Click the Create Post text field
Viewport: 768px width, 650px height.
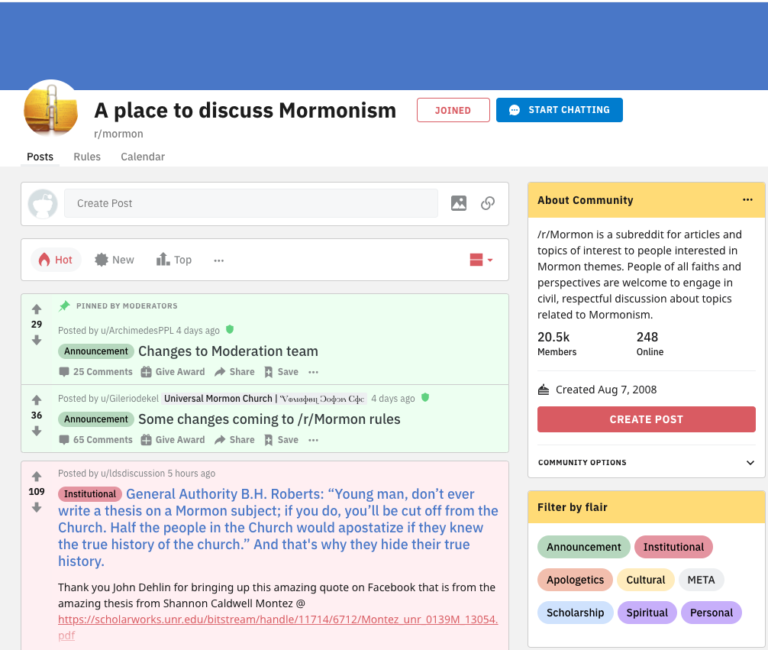(251, 203)
